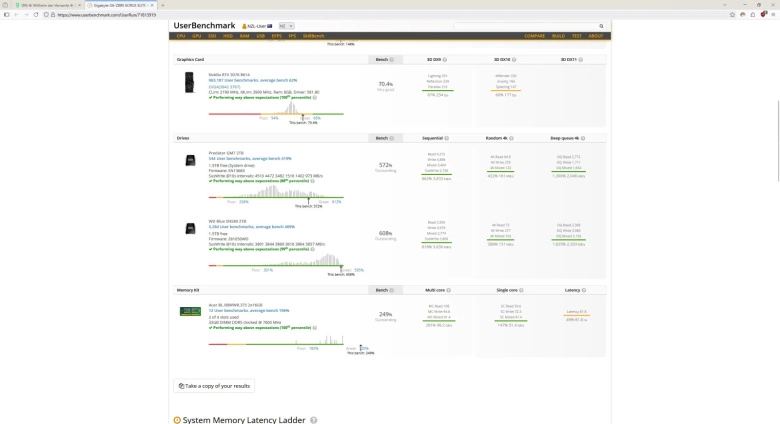This screenshot has height=424, width=780.
Task: Open the USB category in navigation bar
Action: point(260,36)
